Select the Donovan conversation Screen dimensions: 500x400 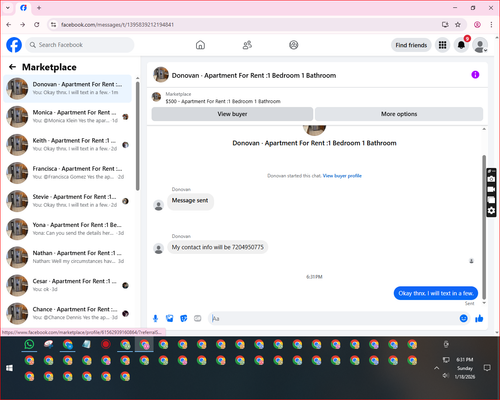tap(67, 88)
